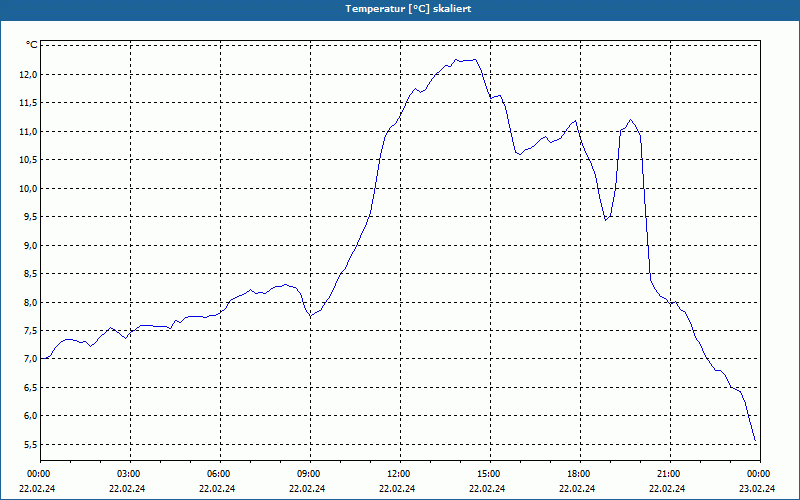Image resolution: width=800 pixels, height=500 pixels.
Task: Click the 8,5 y-axis value
Action: click(x=31, y=274)
